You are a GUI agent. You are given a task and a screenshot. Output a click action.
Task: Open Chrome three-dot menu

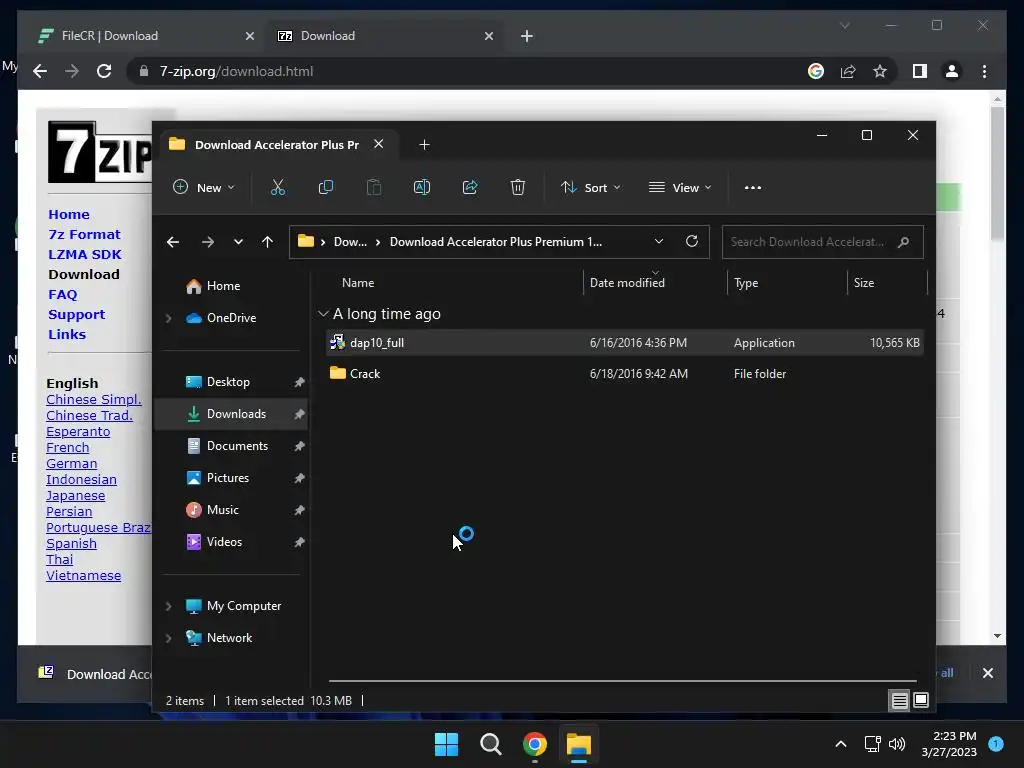pyautogui.click(x=984, y=71)
